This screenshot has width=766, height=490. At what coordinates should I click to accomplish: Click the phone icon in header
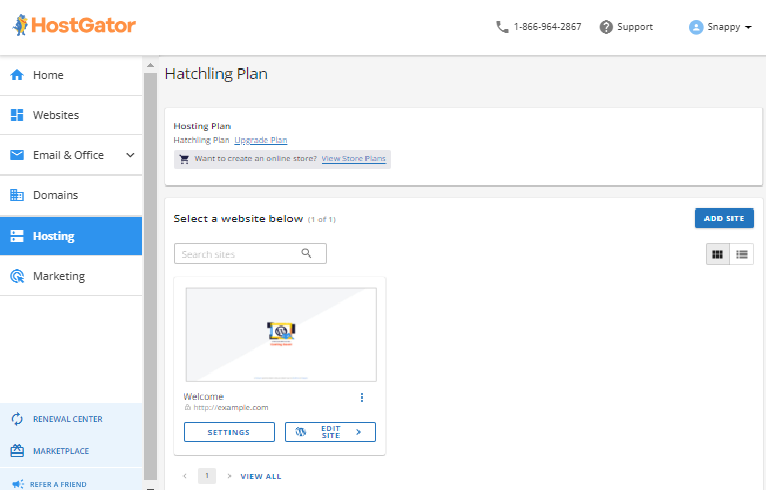tap(502, 27)
